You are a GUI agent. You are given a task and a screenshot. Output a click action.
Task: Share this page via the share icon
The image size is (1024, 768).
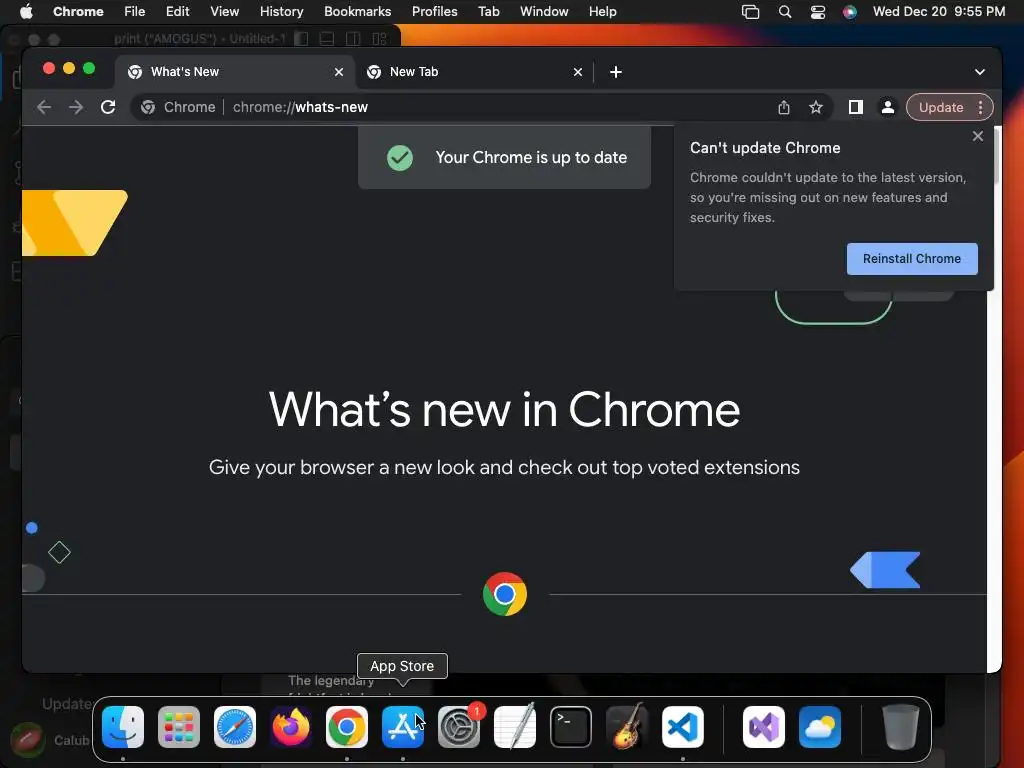tap(784, 107)
